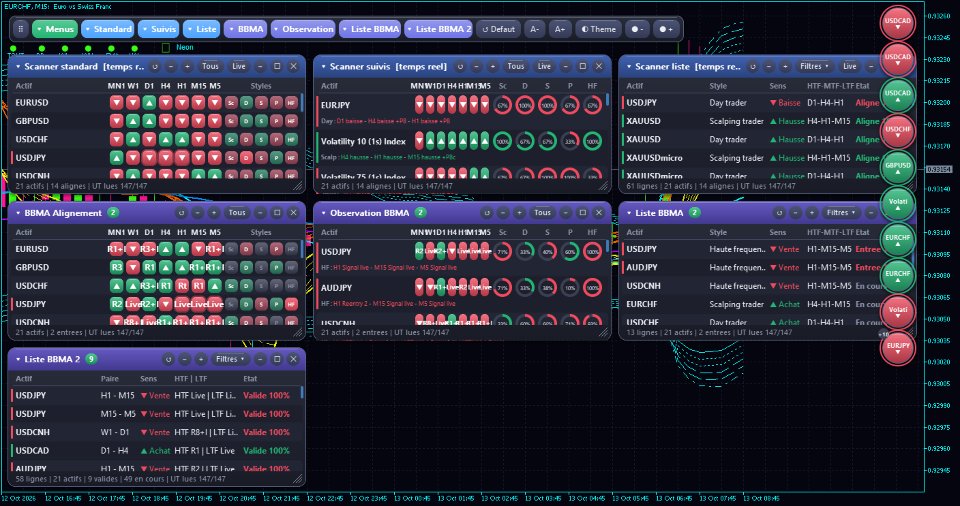Click the plus icon in BBMA Alignement header

[214, 213]
